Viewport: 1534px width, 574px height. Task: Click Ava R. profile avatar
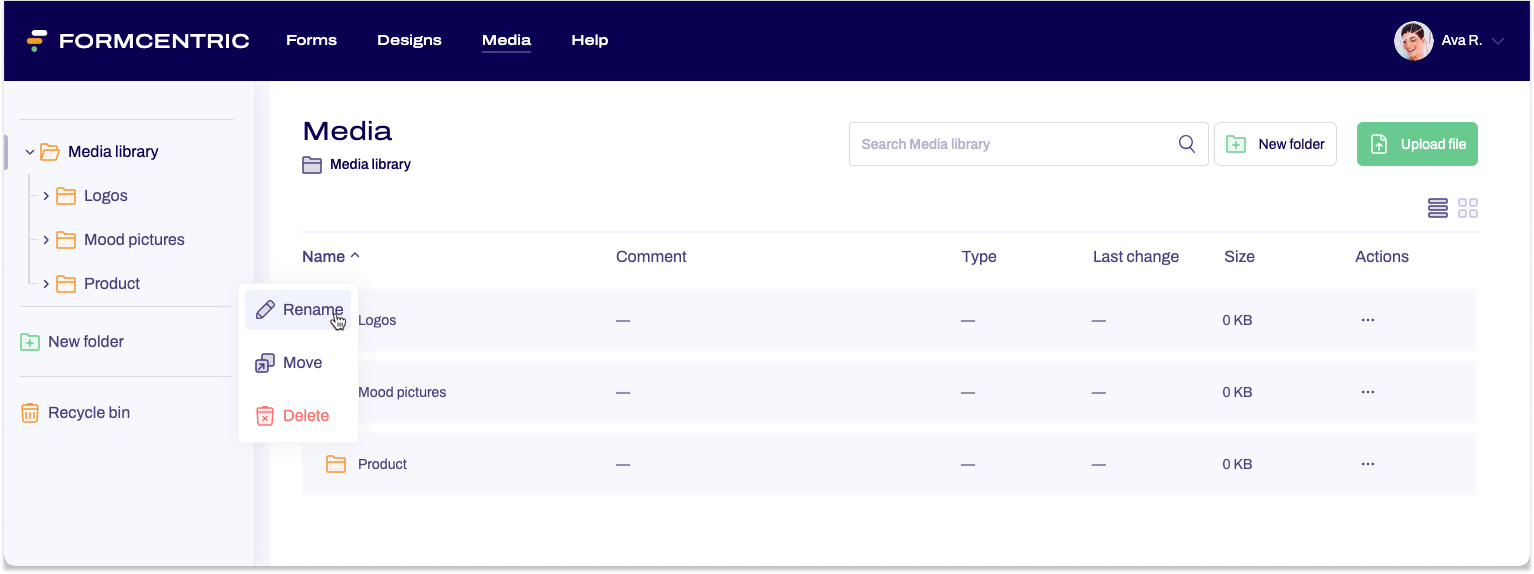(1413, 41)
